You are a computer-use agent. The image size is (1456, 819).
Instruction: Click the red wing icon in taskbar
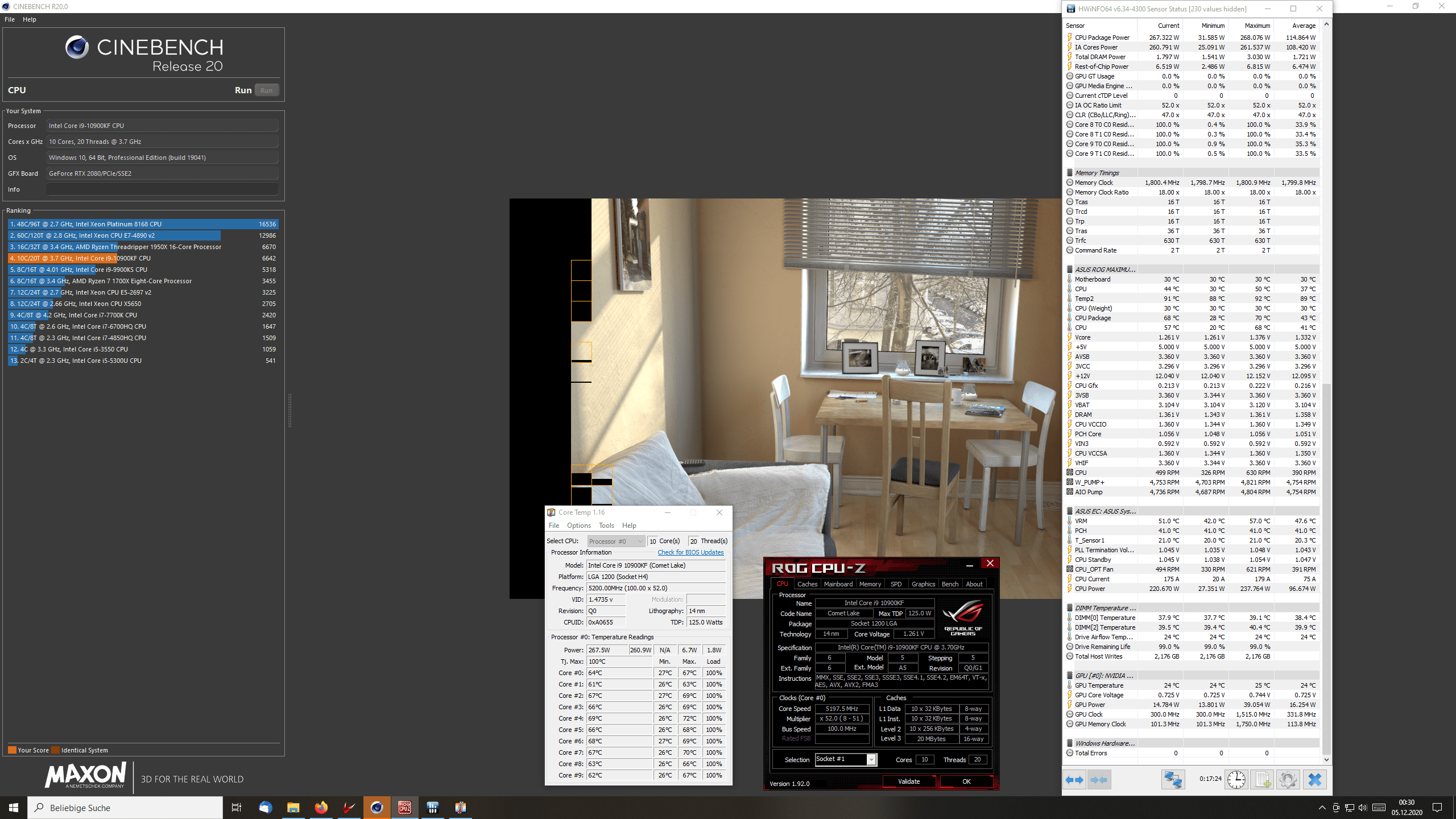[x=349, y=808]
